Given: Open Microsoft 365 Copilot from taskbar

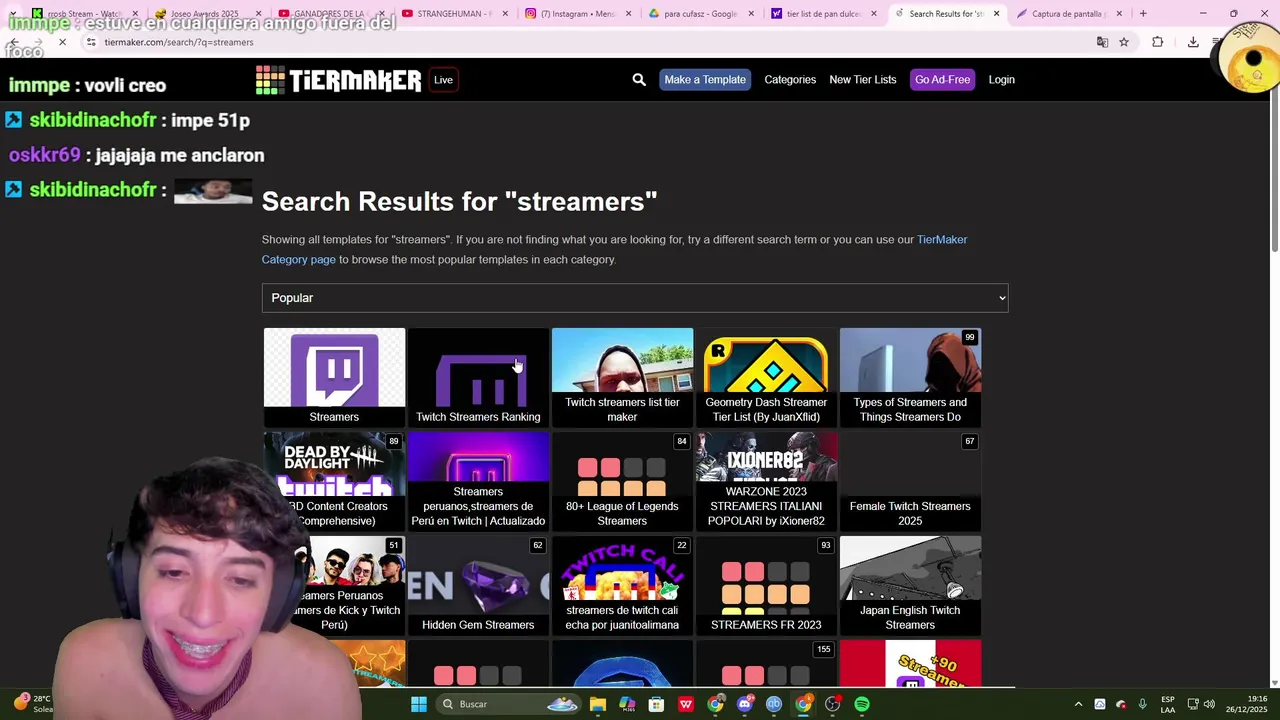Looking at the screenshot, I should pos(627,704).
